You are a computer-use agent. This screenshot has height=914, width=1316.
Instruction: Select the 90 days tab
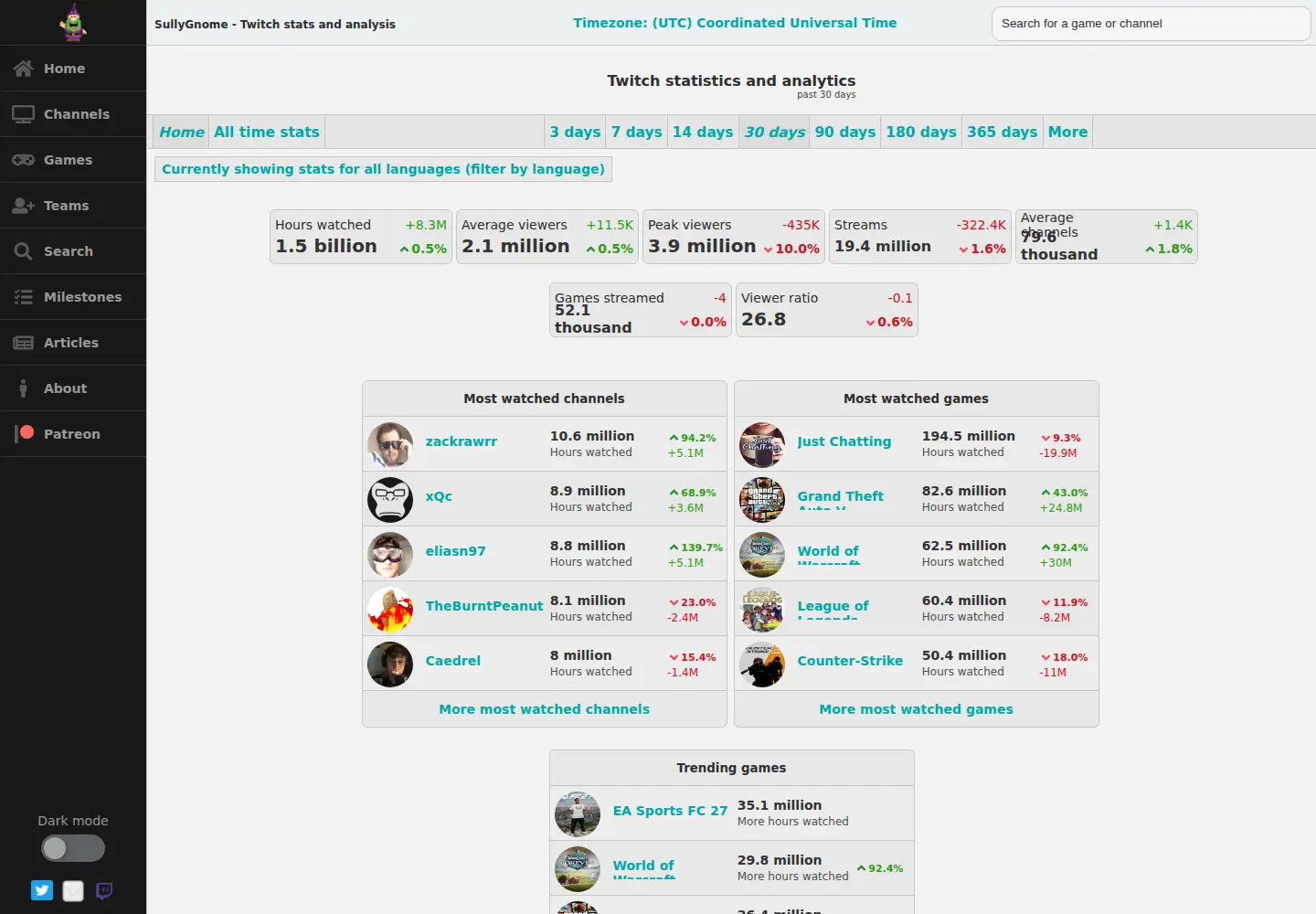(x=845, y=132)
